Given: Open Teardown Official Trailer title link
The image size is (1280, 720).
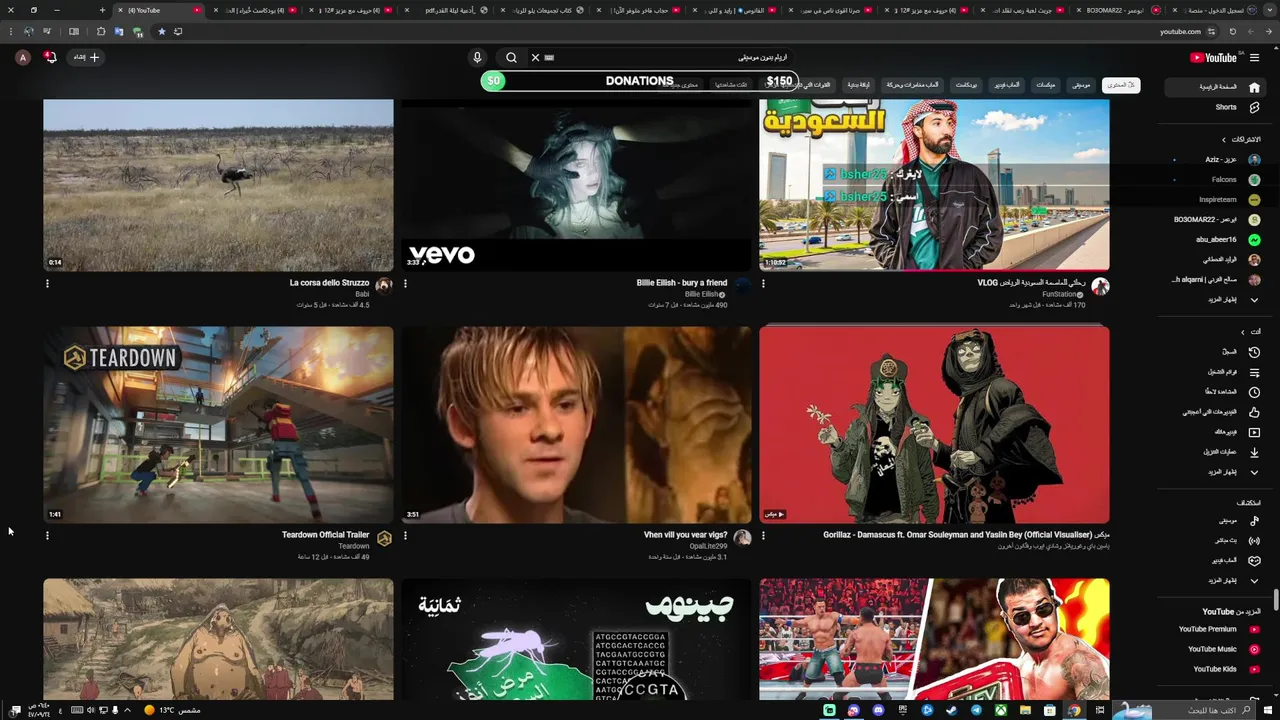Looking at the screenshot, I should 325,535.
